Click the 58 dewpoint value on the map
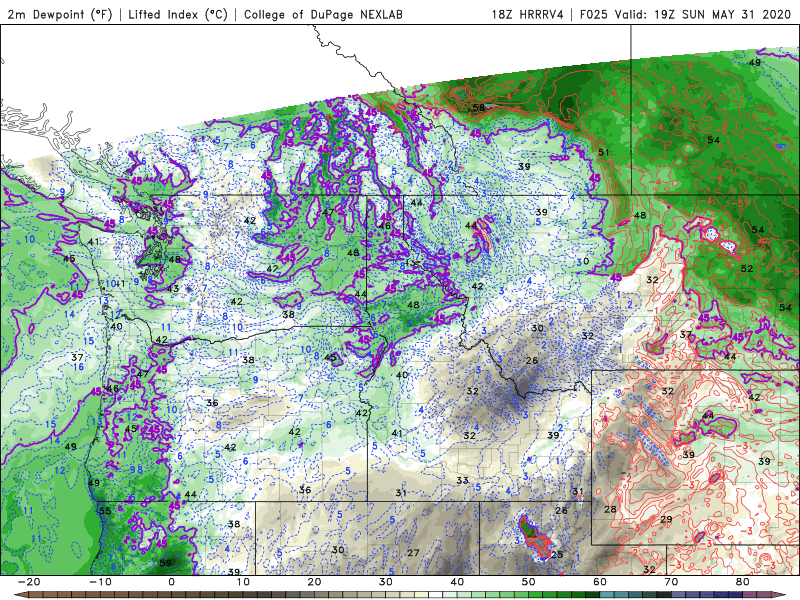The width and height of the screenshot is (800, 600). coord(479,108)
